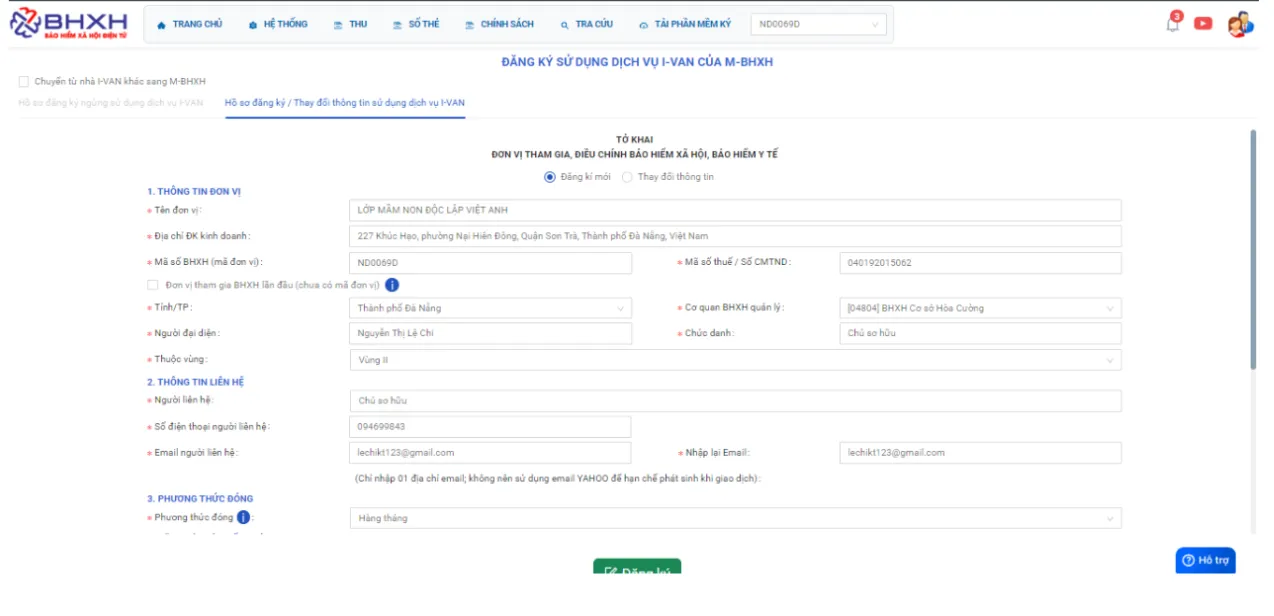Open the user avatar menu
1274x616 pixels.
pos(1240,24)
